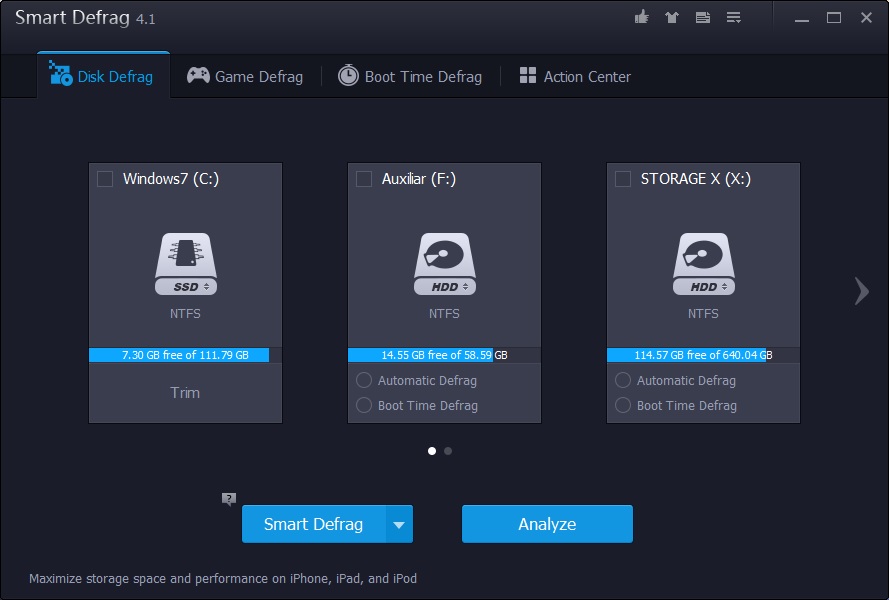Click the HDD icon for STORAGE X (X:)
Screen dimensions: 889x600
tap(703, 265)
